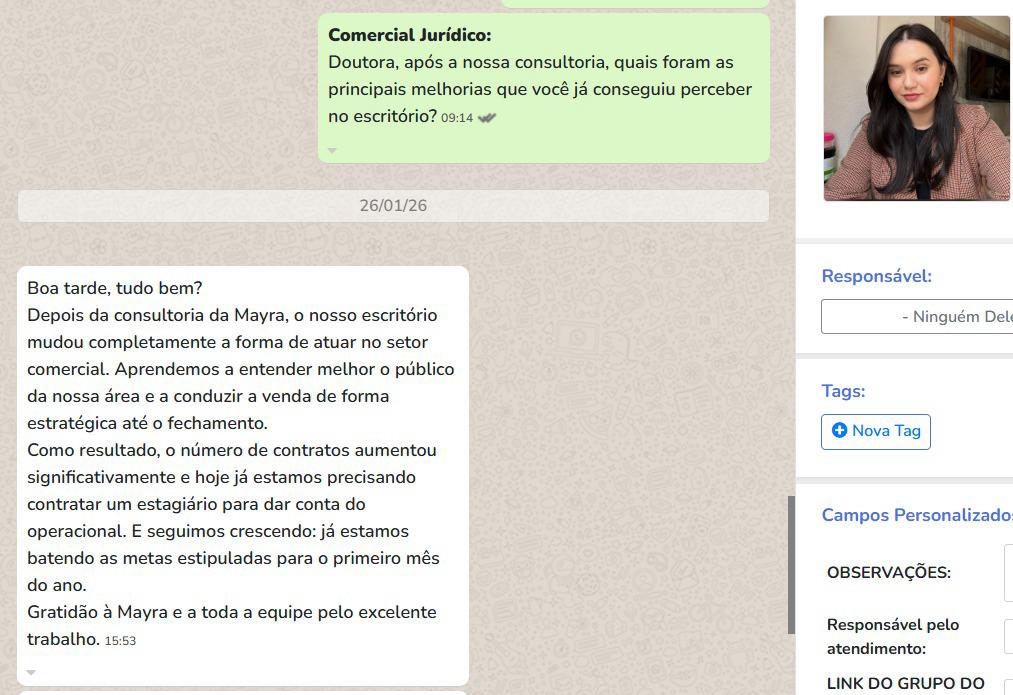This screenshot has height=695, width=1013.
Task: Click the chat scrollbar thumb
Action: click(791, 565)
